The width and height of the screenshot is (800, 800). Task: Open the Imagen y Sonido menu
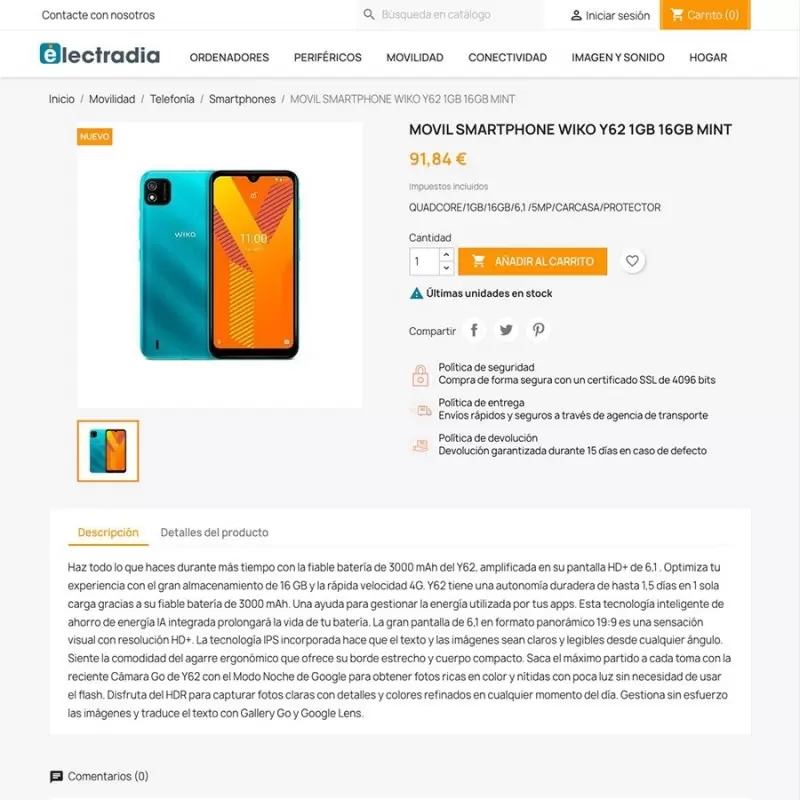[x=618, y=58]
